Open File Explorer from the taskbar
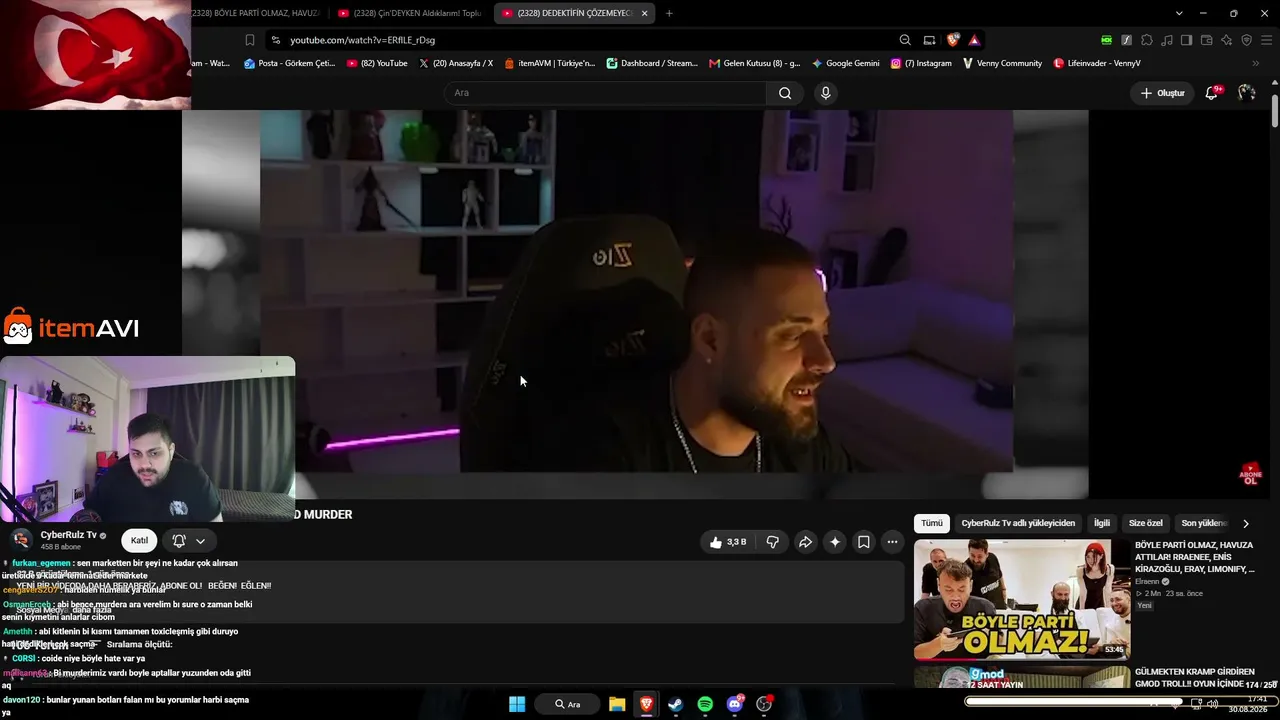The image size is (1280, 720). 617,704
